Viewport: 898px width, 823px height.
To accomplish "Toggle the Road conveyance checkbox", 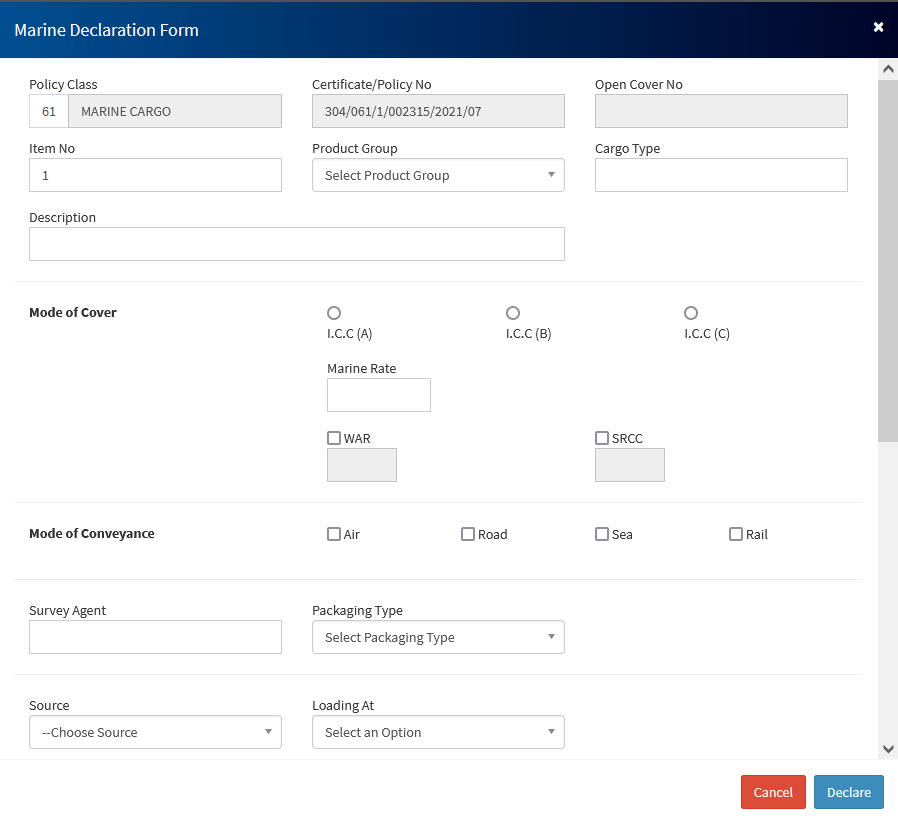I will [468, 534].
